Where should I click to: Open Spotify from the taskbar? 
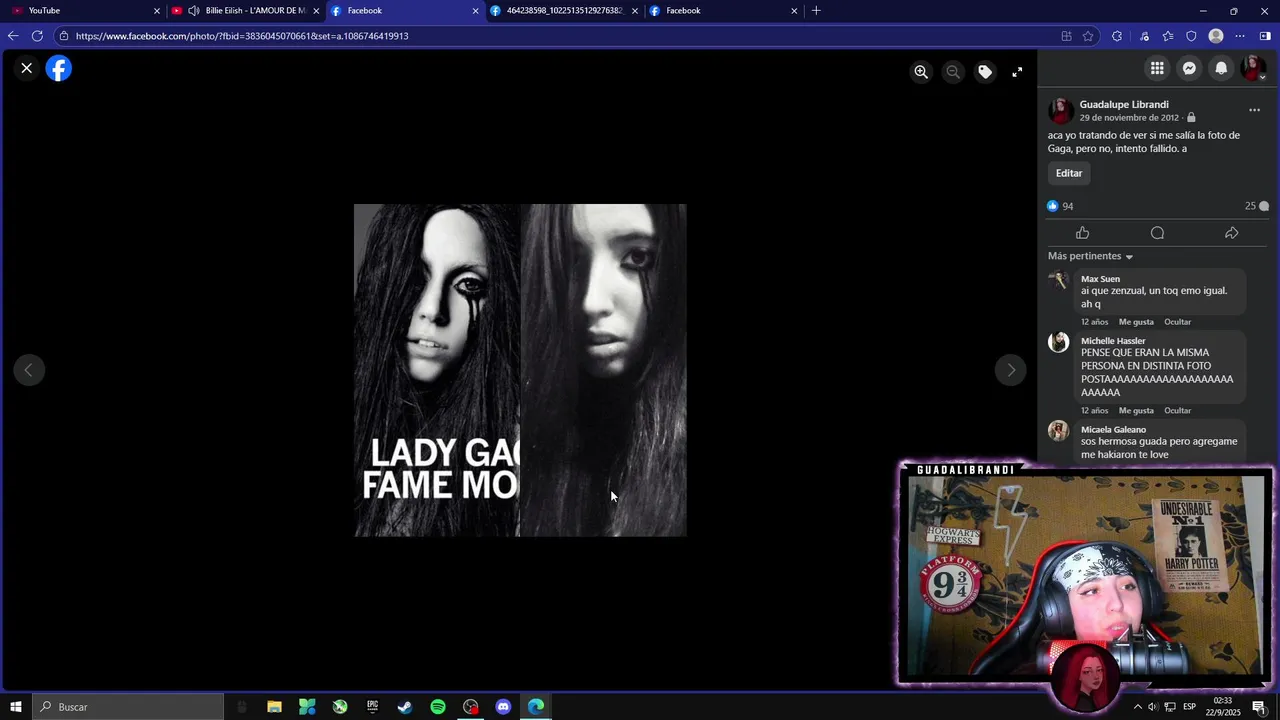pyautogui.click(x=438, y=707)
